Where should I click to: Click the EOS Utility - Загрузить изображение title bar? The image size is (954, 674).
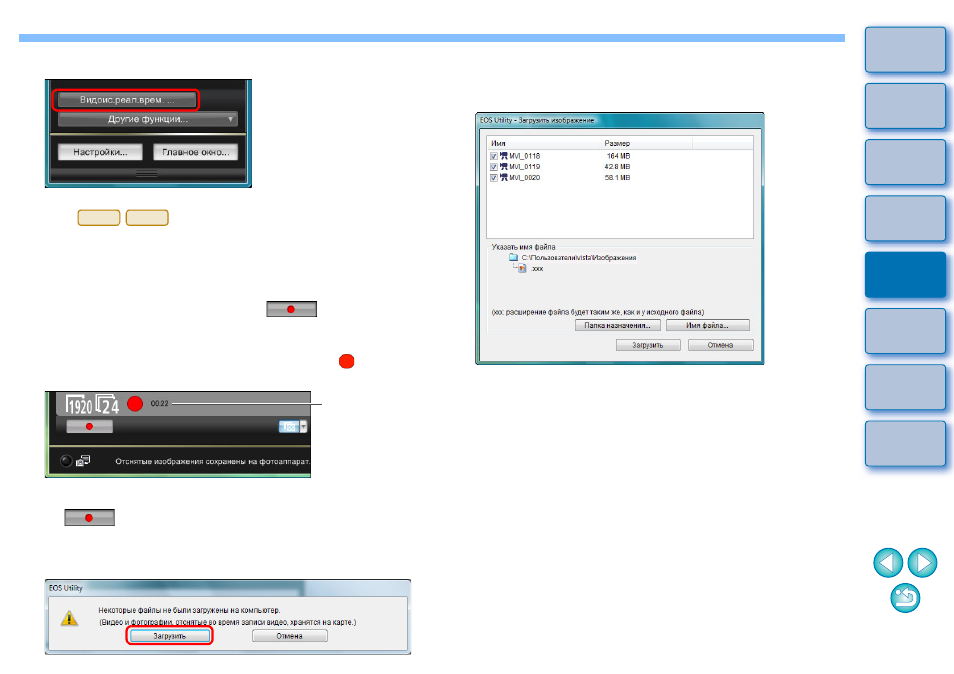(x=619, y=120)
